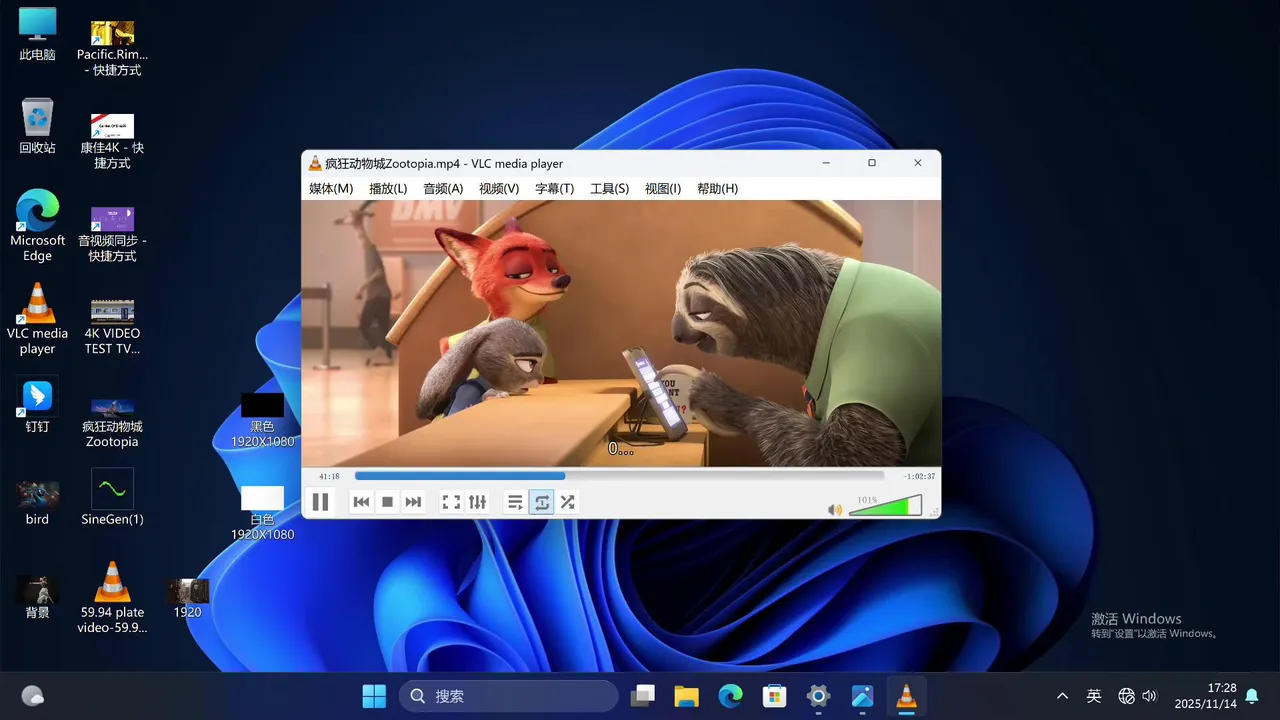Open network settings from the tray globe
Screen dimensions: 1280x720
1126,696
